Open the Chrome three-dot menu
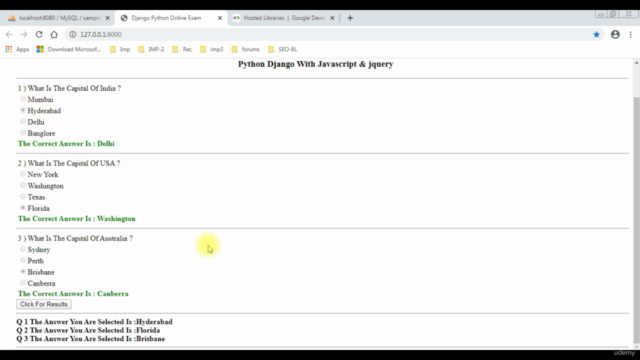The height and width of the screenshot is (360, 640). [631, 35]
